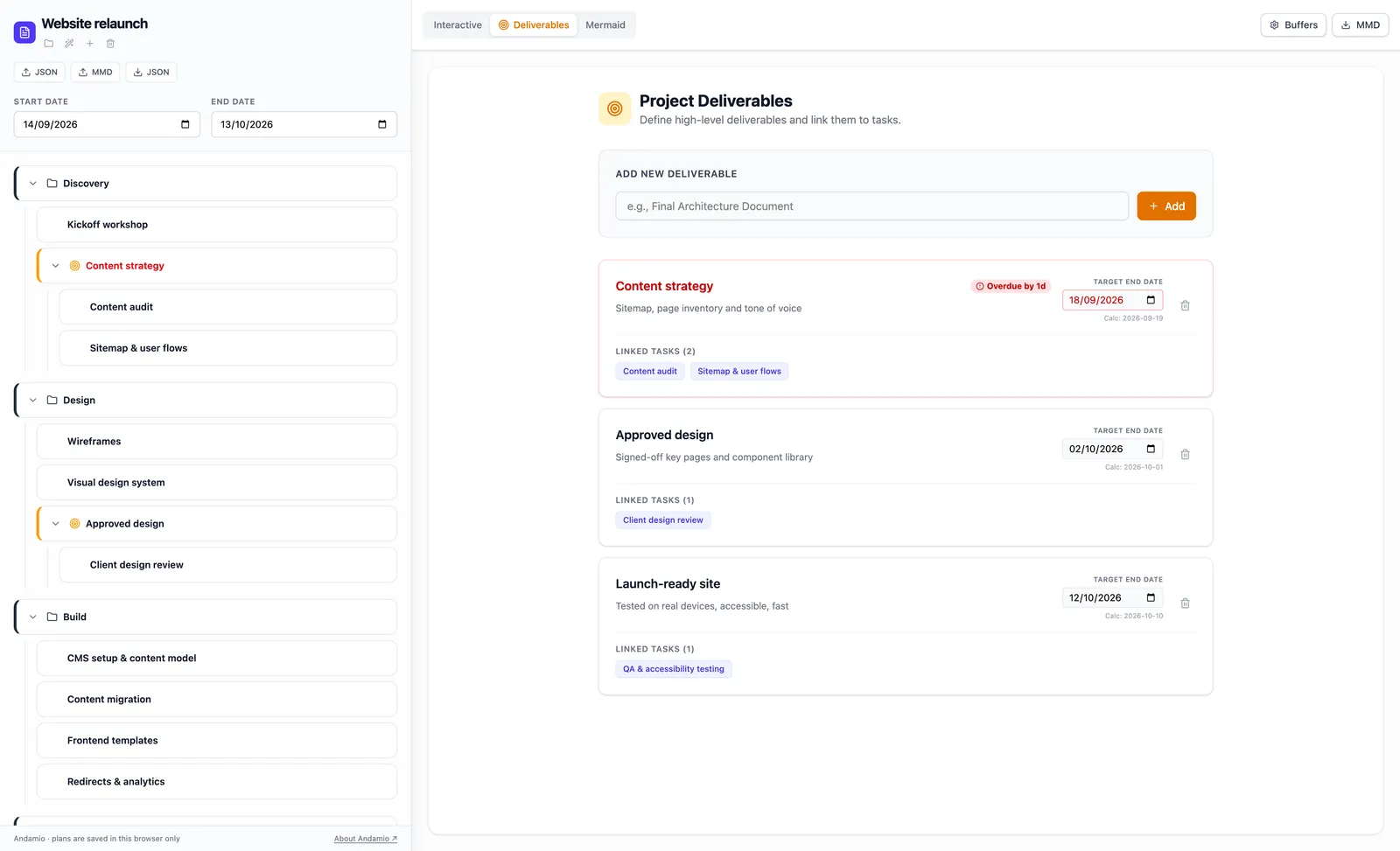Image resolution: width=1400 pixels, height=851 pixels.
Task: Click the magic wand icon under project title
Action: click(x=69, y=44)
